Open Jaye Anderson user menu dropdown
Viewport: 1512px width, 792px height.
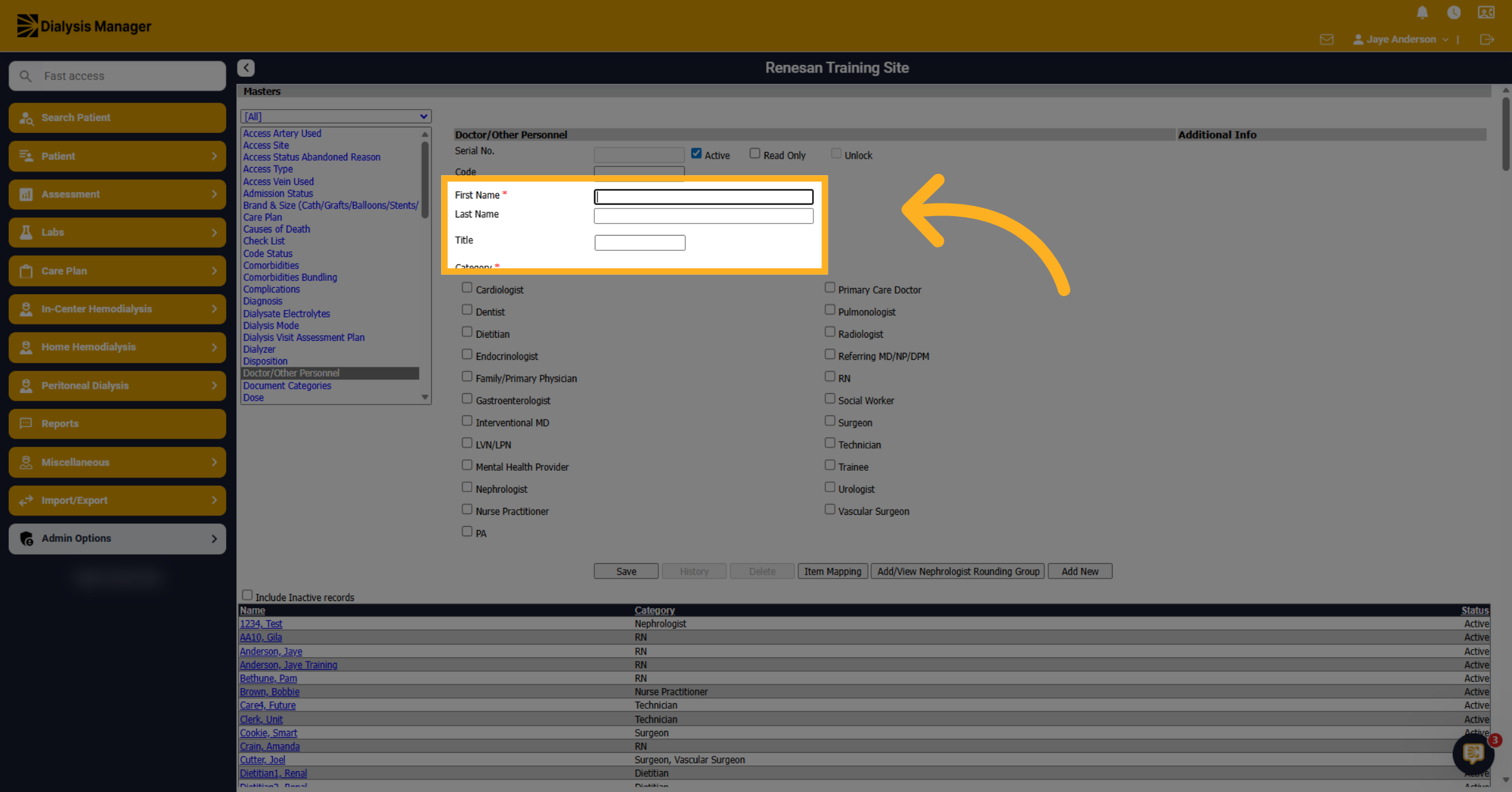(x=1400, y=39)
